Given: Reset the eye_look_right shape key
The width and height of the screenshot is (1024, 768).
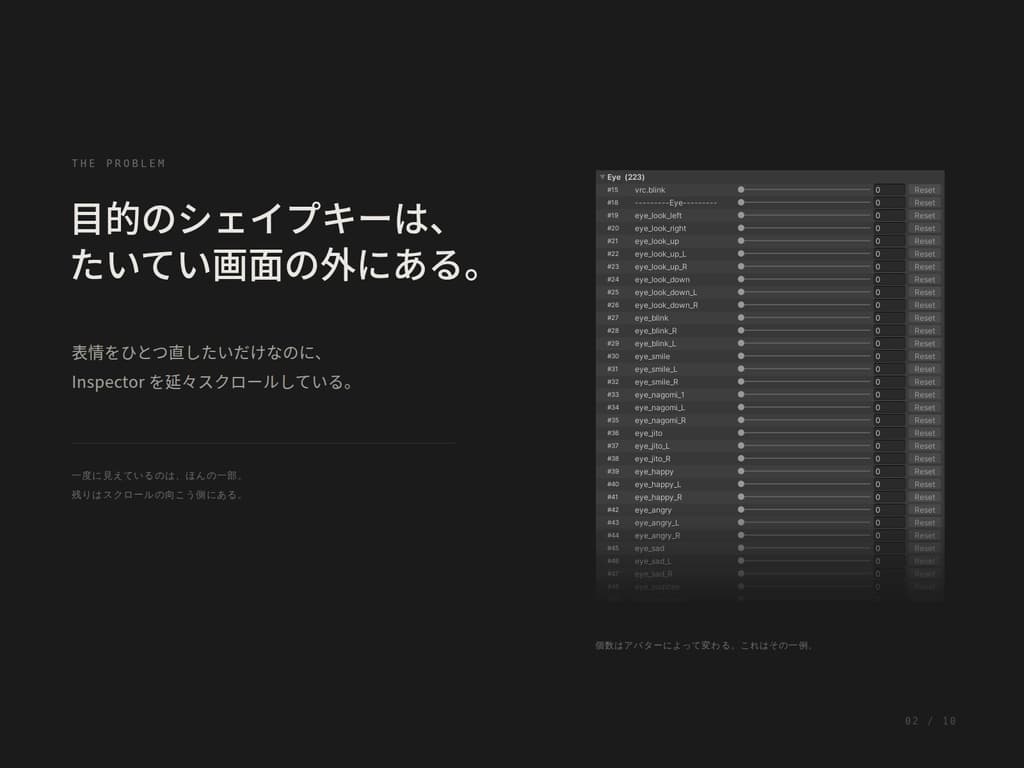Looking at the screenshot, I should (924, 229).
